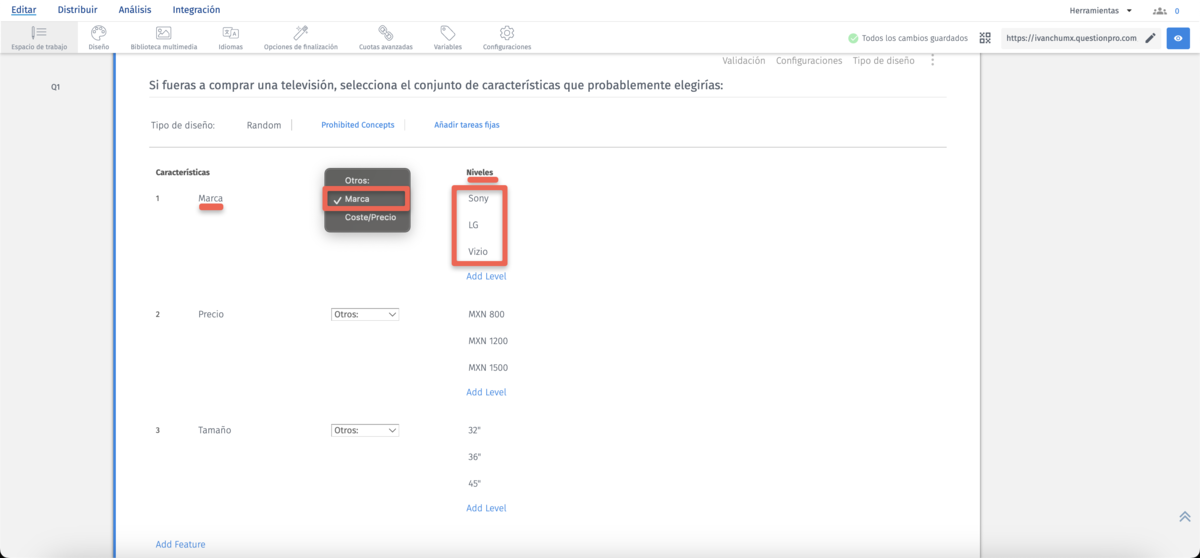This screenshot has width=1200, height=558.
Task: Select Coste/Precio in the open dropdown
Action: [x=370, y=217]
